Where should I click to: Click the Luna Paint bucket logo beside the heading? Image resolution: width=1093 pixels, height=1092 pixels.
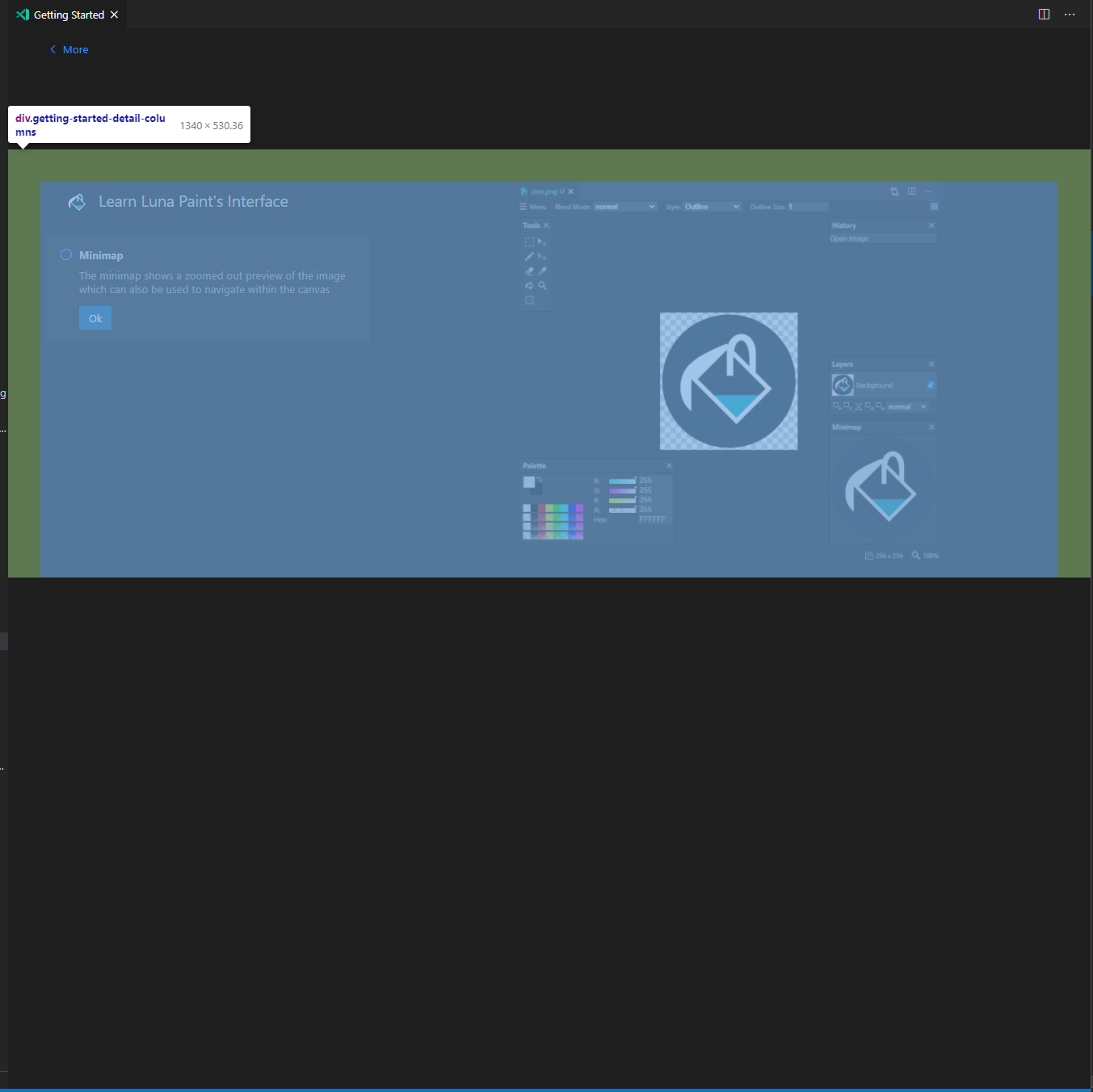pos(77,202)
